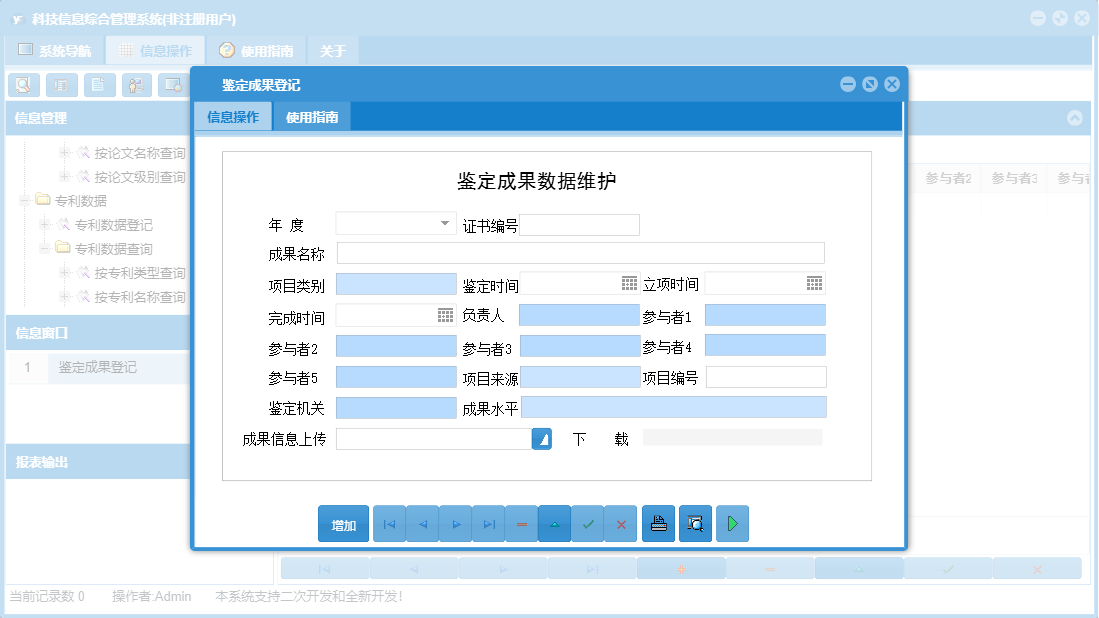Collapse the 专利数据 tree folder
This screenshot has height=618, width=1099.
(x=23, y=200)
